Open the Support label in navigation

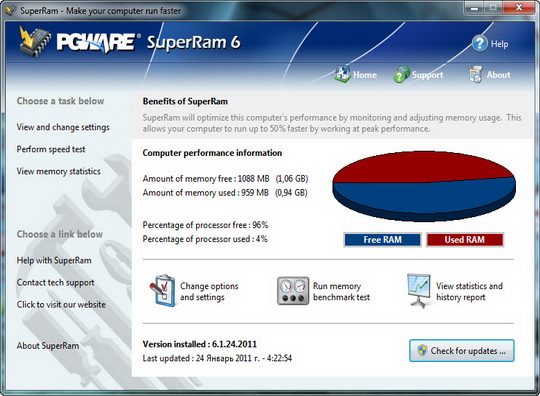click(427, 75)
